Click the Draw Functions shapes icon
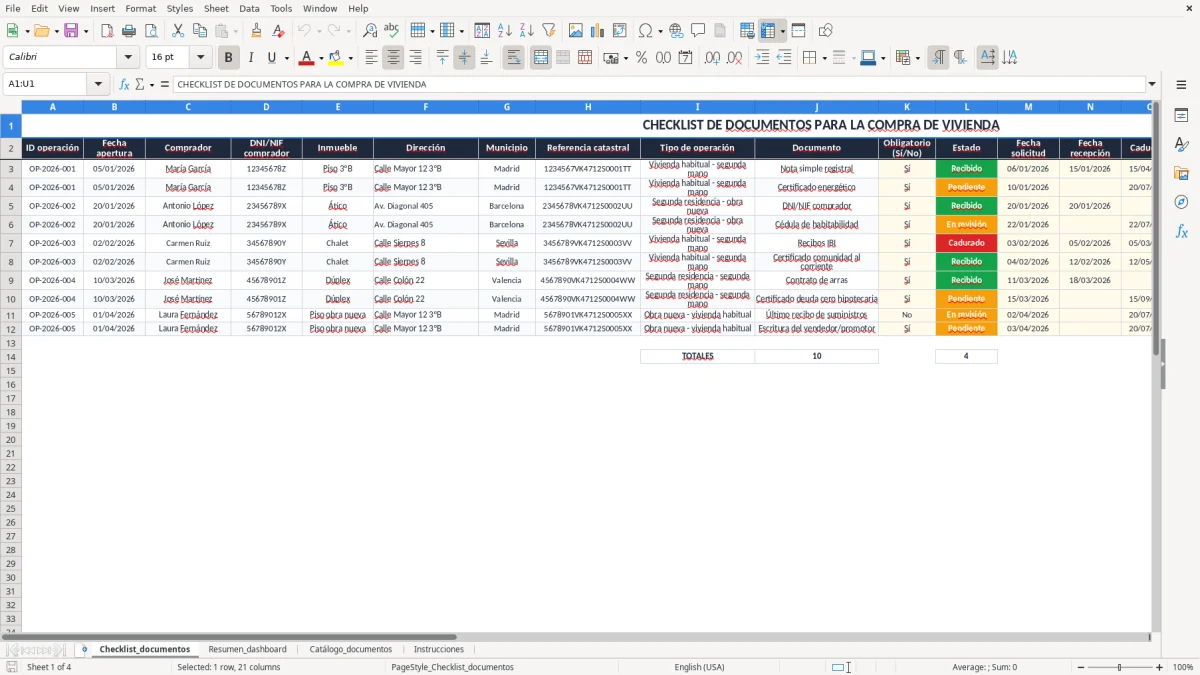1200x675 pixels. pos(826,31)
